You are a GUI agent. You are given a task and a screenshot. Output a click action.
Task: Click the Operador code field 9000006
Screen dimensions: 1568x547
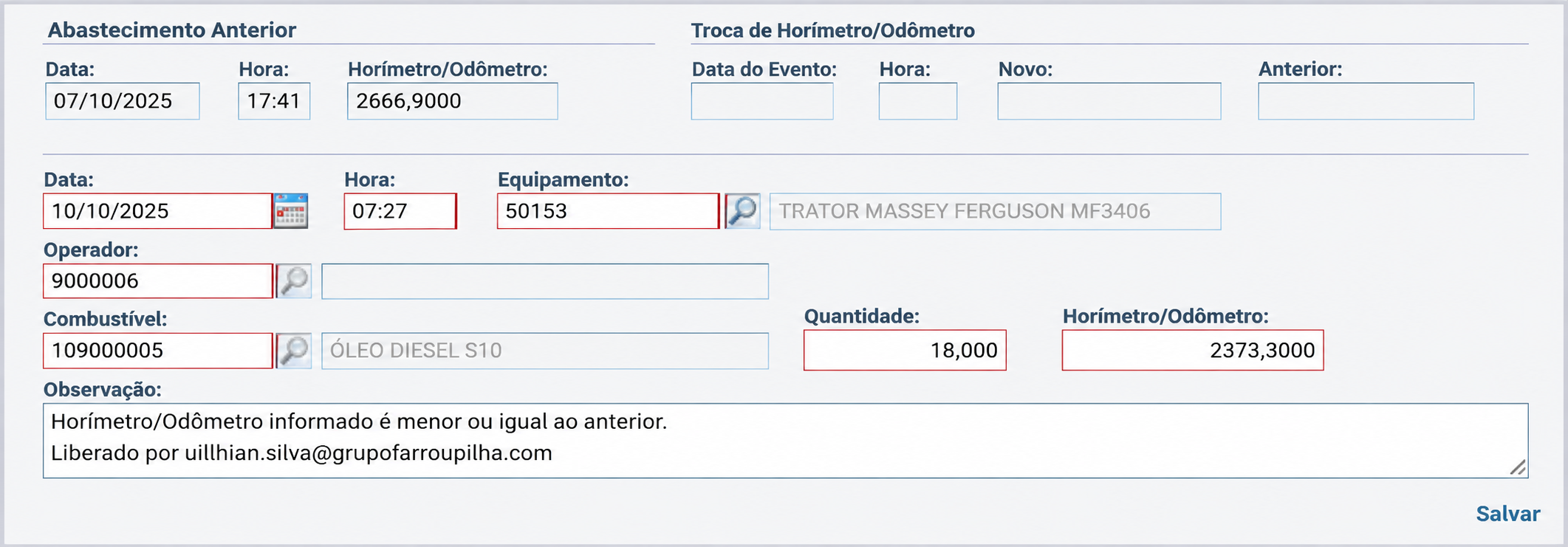158,281
